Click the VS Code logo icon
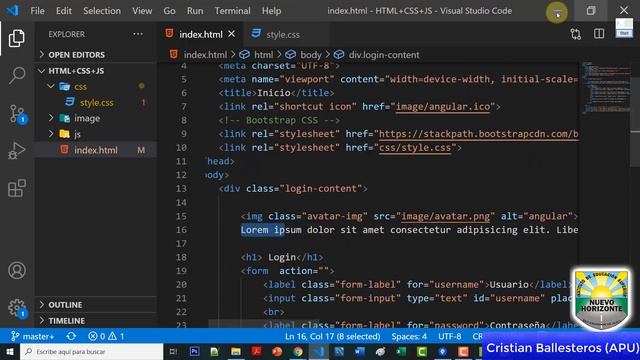This screenshot has height=360, width=640. [13, 10]
